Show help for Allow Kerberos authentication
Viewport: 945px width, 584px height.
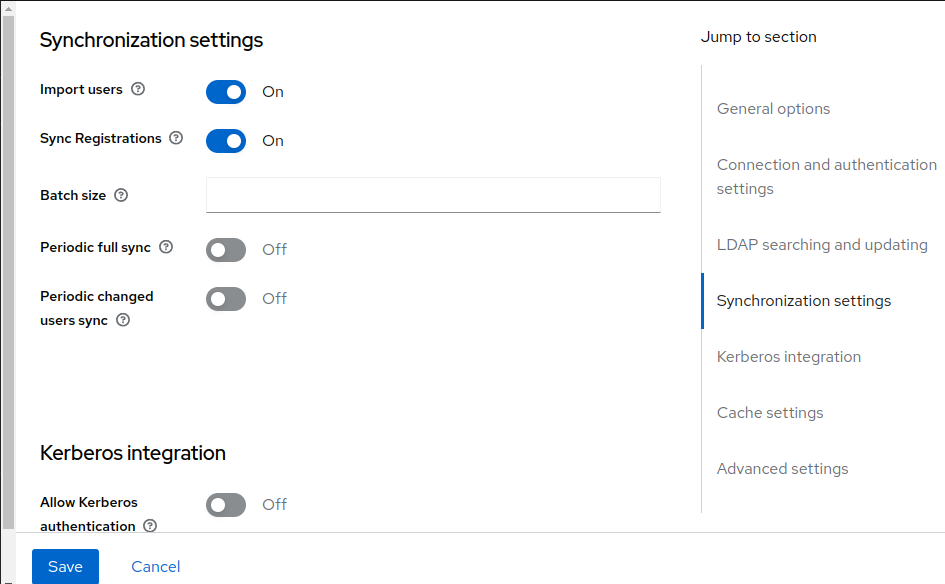click(x=150, y=526)
